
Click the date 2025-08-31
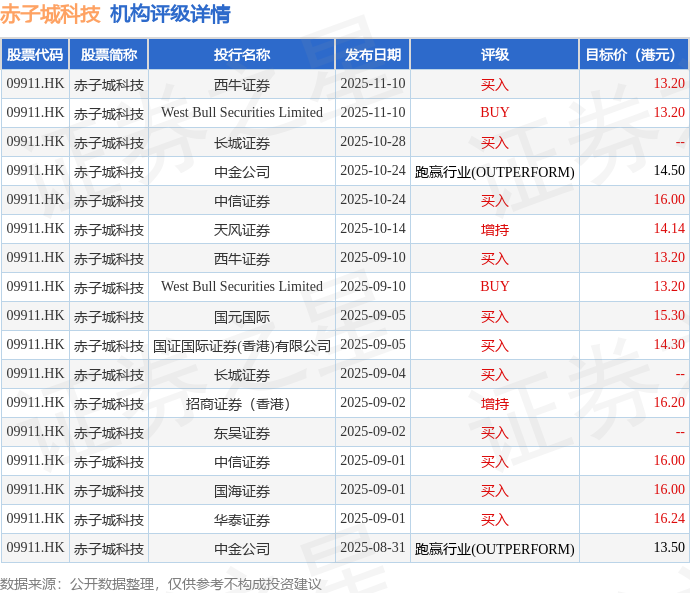(x=372, y=548)
